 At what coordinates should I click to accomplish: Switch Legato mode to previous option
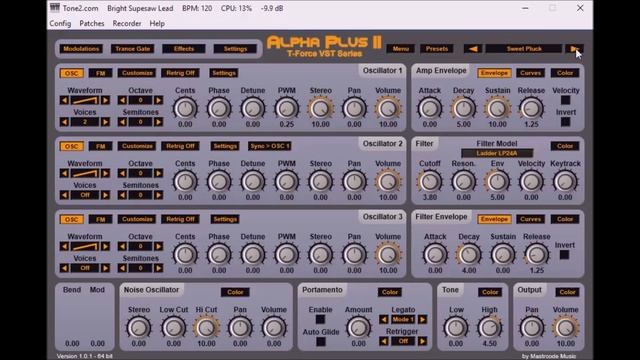point(383,319)
